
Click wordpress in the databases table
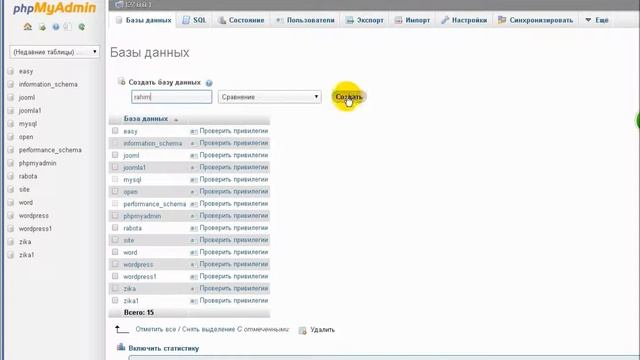[x=138, y=264]
